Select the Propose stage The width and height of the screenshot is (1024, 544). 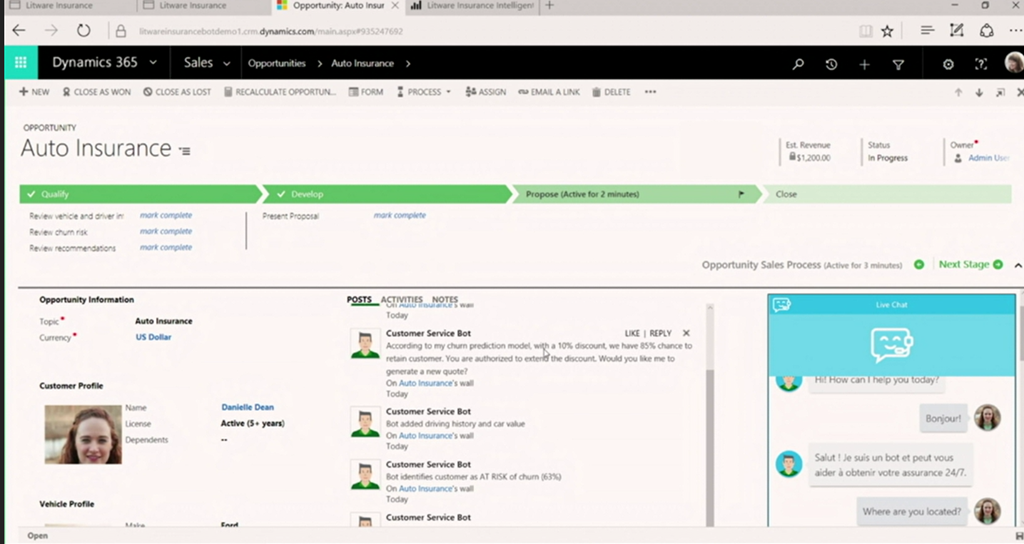click(x=637, y=194)
